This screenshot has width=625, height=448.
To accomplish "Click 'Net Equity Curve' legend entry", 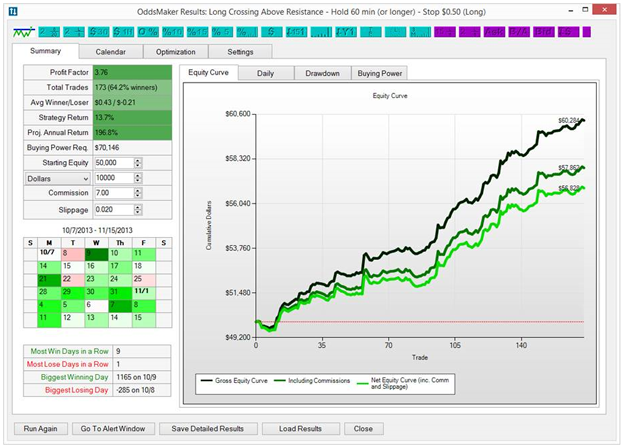I will (403, 383).
